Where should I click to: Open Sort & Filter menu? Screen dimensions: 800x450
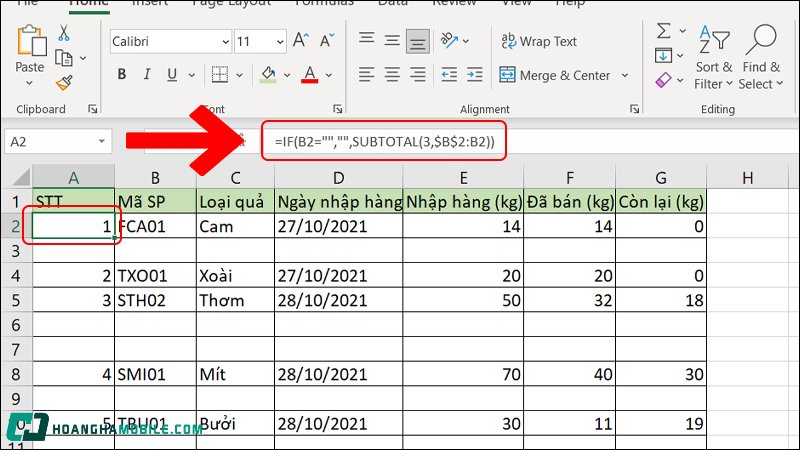coord(713,57)
